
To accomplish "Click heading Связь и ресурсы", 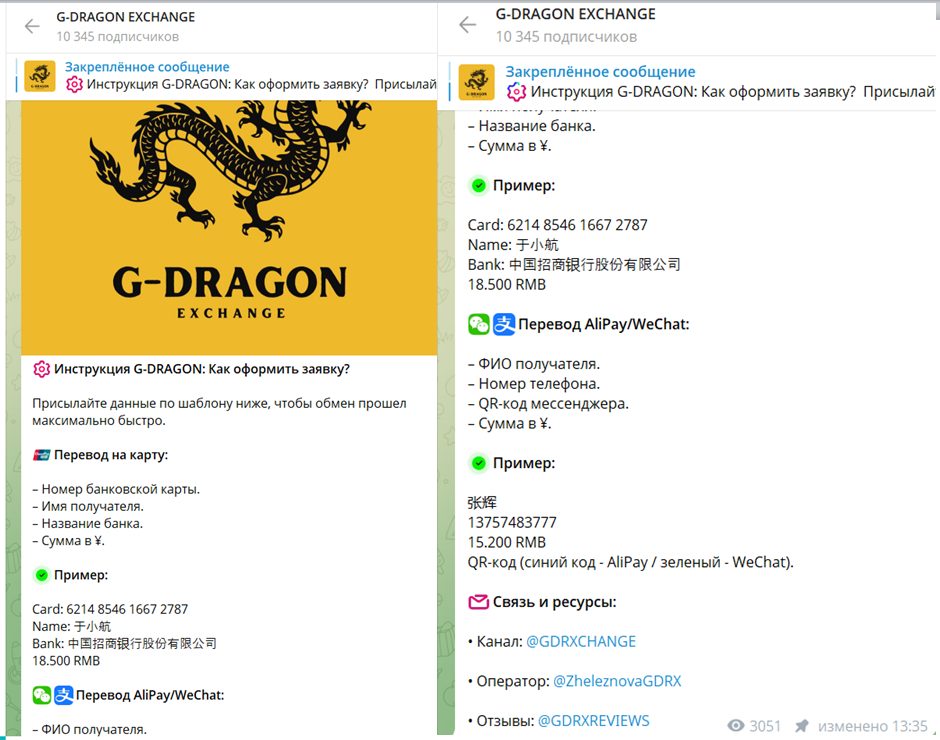I will 555,602.
